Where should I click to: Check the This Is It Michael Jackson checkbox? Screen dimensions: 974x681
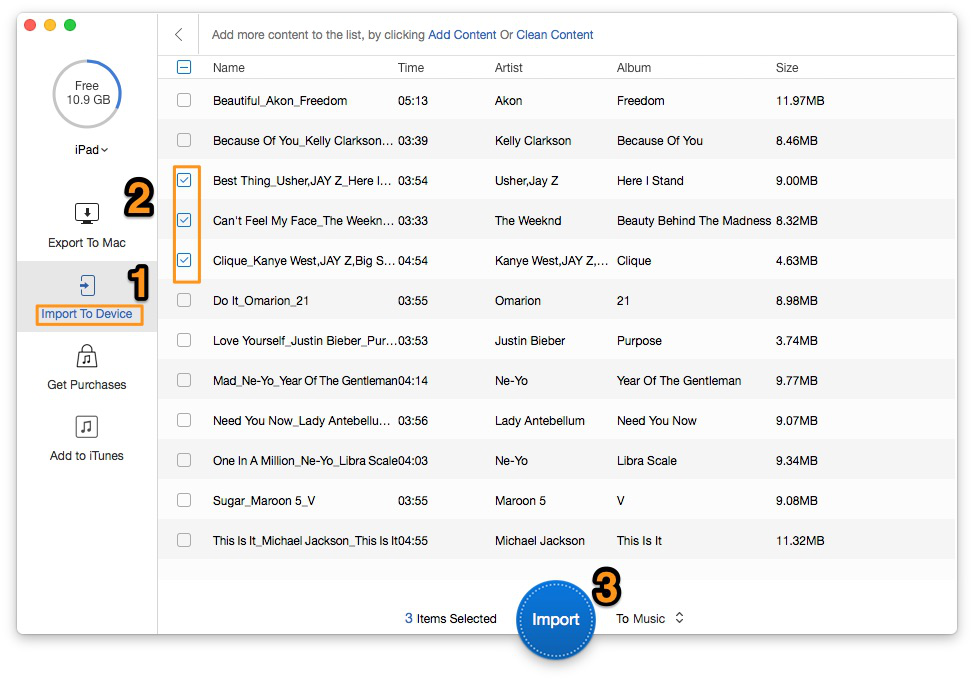(184, 540)
